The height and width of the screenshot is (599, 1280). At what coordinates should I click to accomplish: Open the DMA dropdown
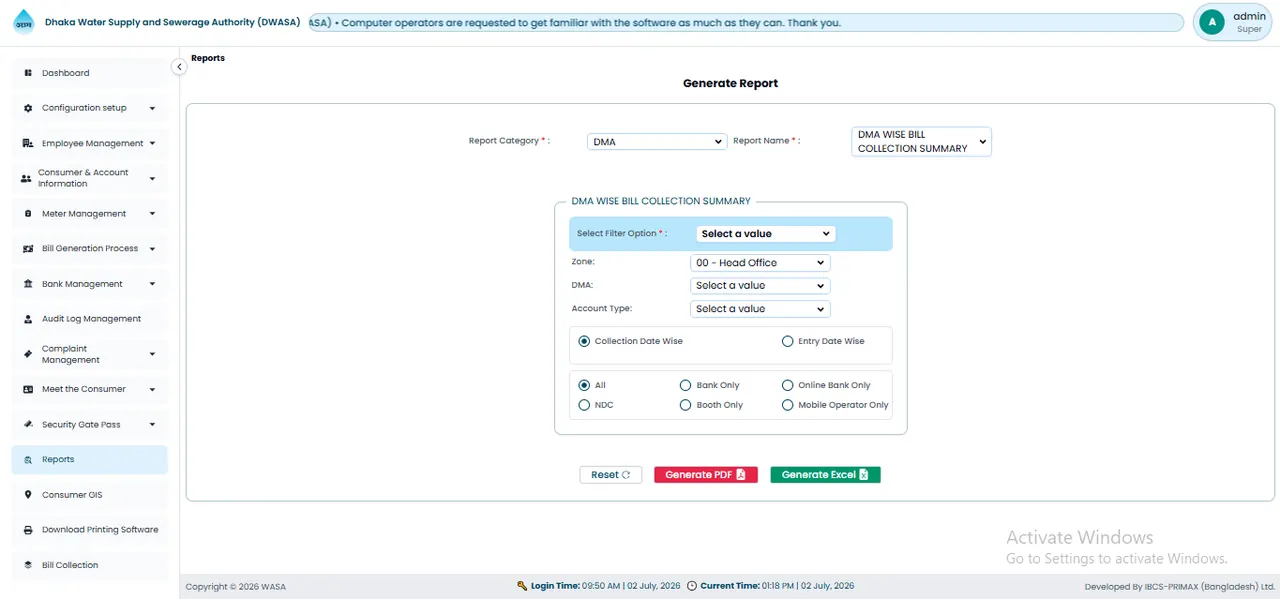[x=760, y=286]
